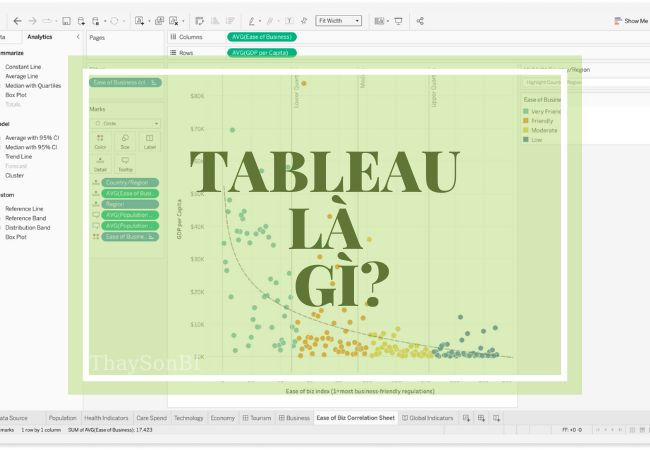The width and height of the screenshot is (650, 450).
Task: Click the Low legend color swatch
Action: (526, 140)
